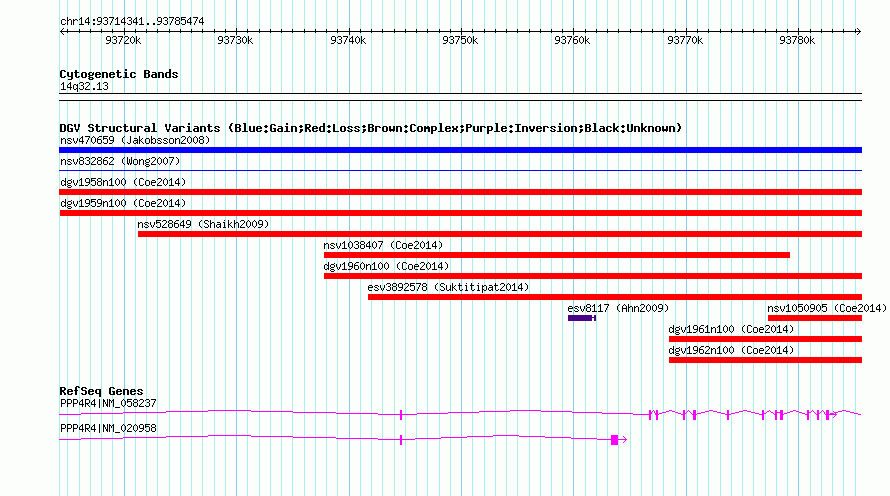The width and height of the screenshot is (890, 496).
Task: Click the PPP4R4|NM_058237 gene label
Action: tap(108, 403)
